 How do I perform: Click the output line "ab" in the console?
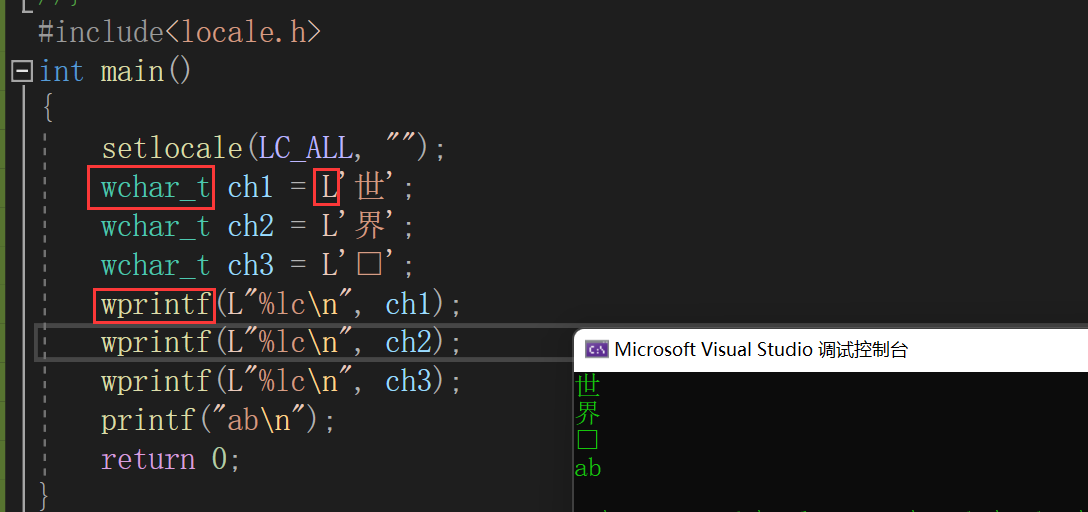coord(588,469)
